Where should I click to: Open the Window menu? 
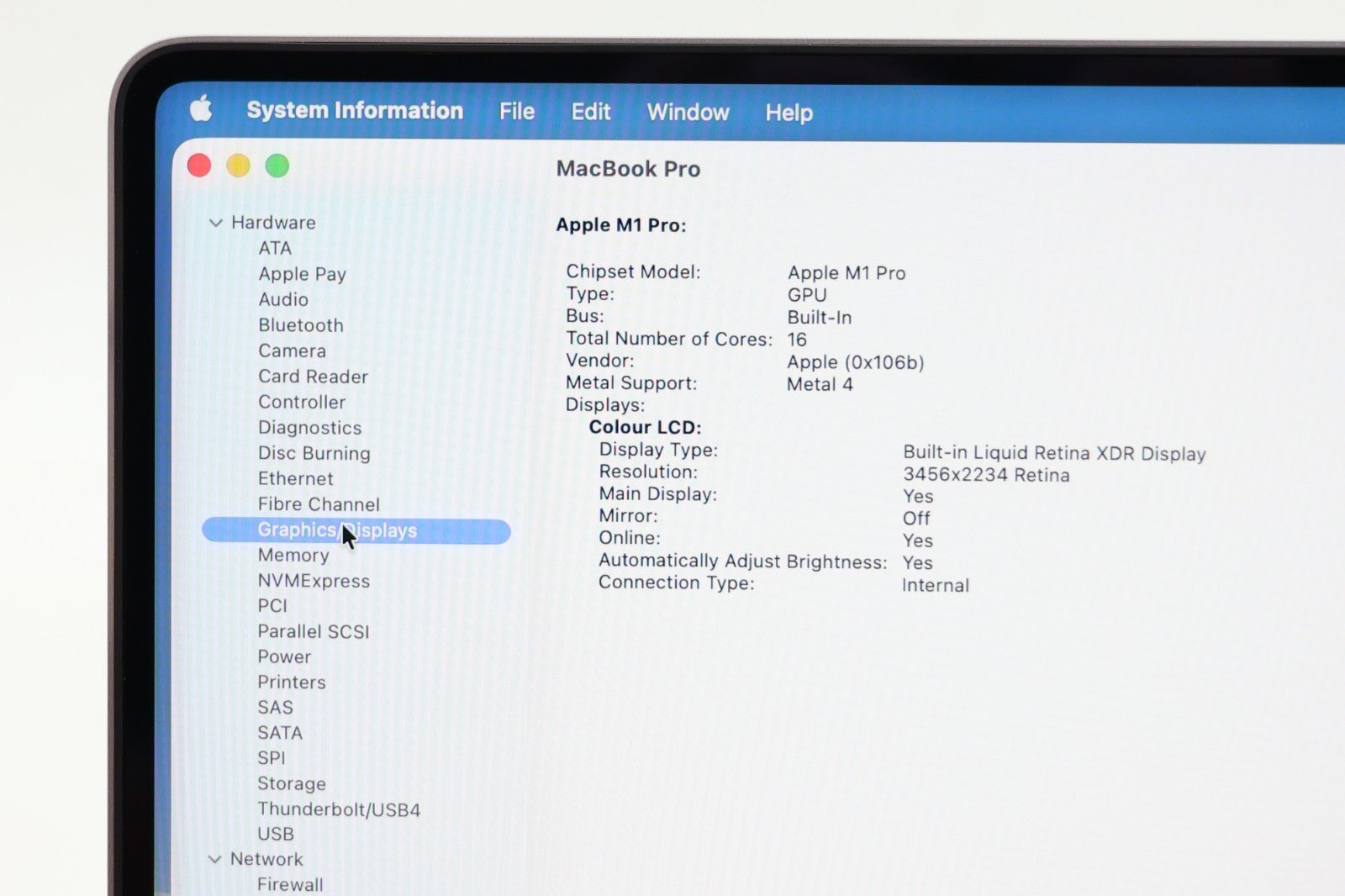pyautogui.click(x=688, y=113)
